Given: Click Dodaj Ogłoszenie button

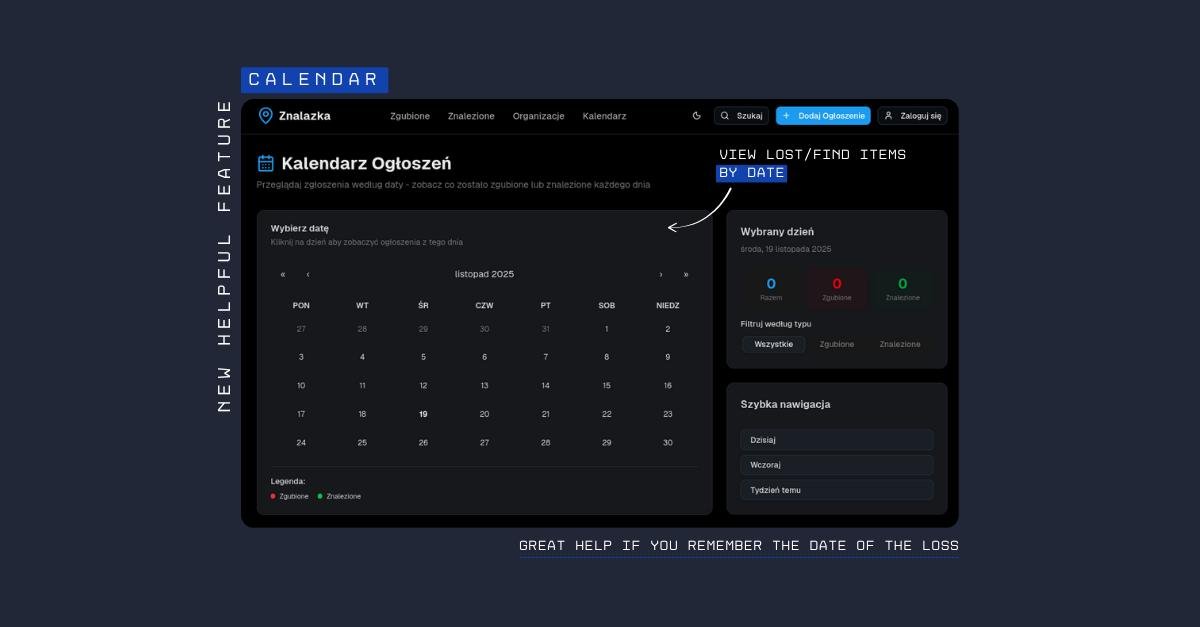Looking at the screenshot, I should coord(823,116).
